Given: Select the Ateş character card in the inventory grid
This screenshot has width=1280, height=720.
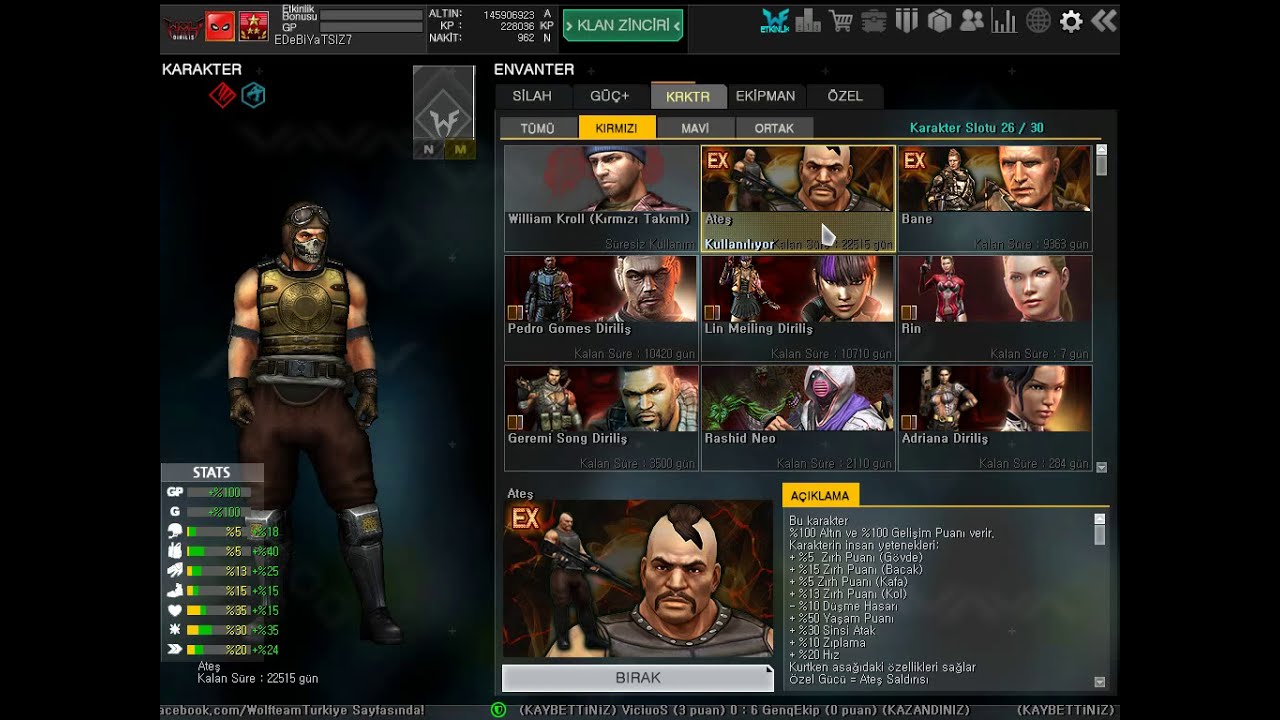Looking at the screenshot, I should [x=798, y=198].
